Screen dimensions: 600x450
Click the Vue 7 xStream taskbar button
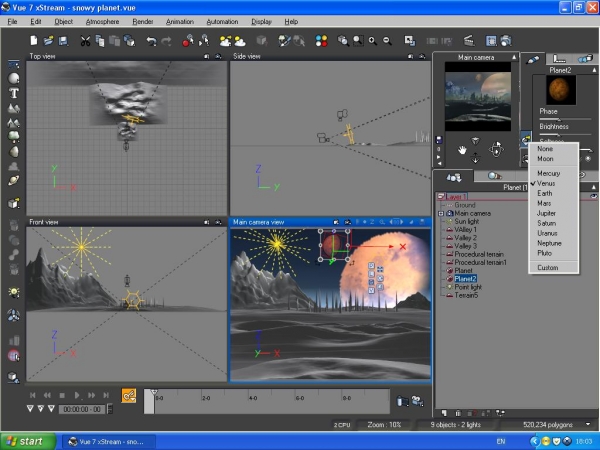pos(109,442)
